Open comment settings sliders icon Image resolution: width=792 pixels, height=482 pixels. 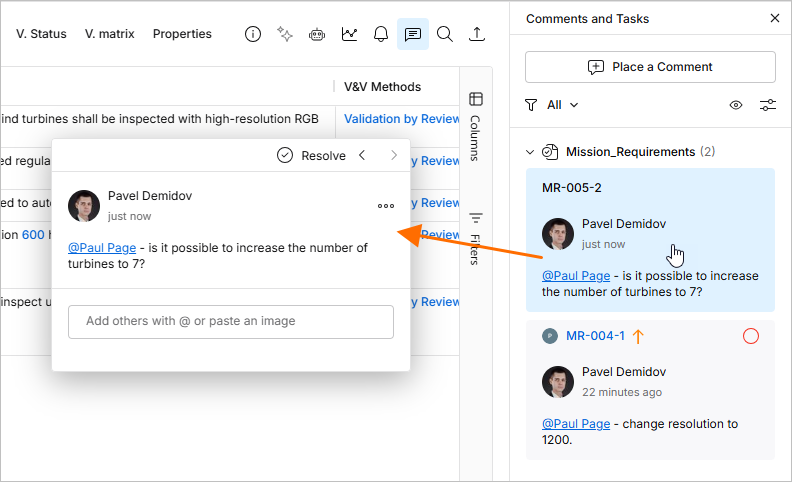tap(768, 105)
